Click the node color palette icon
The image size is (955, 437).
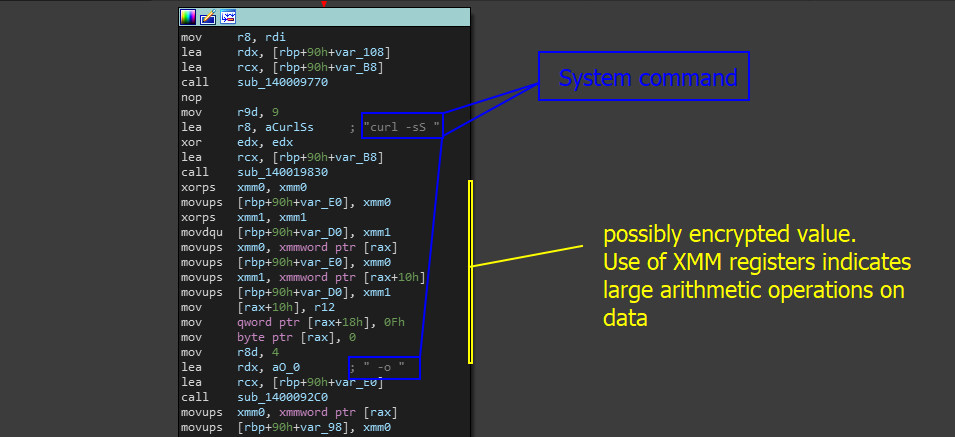188,17
